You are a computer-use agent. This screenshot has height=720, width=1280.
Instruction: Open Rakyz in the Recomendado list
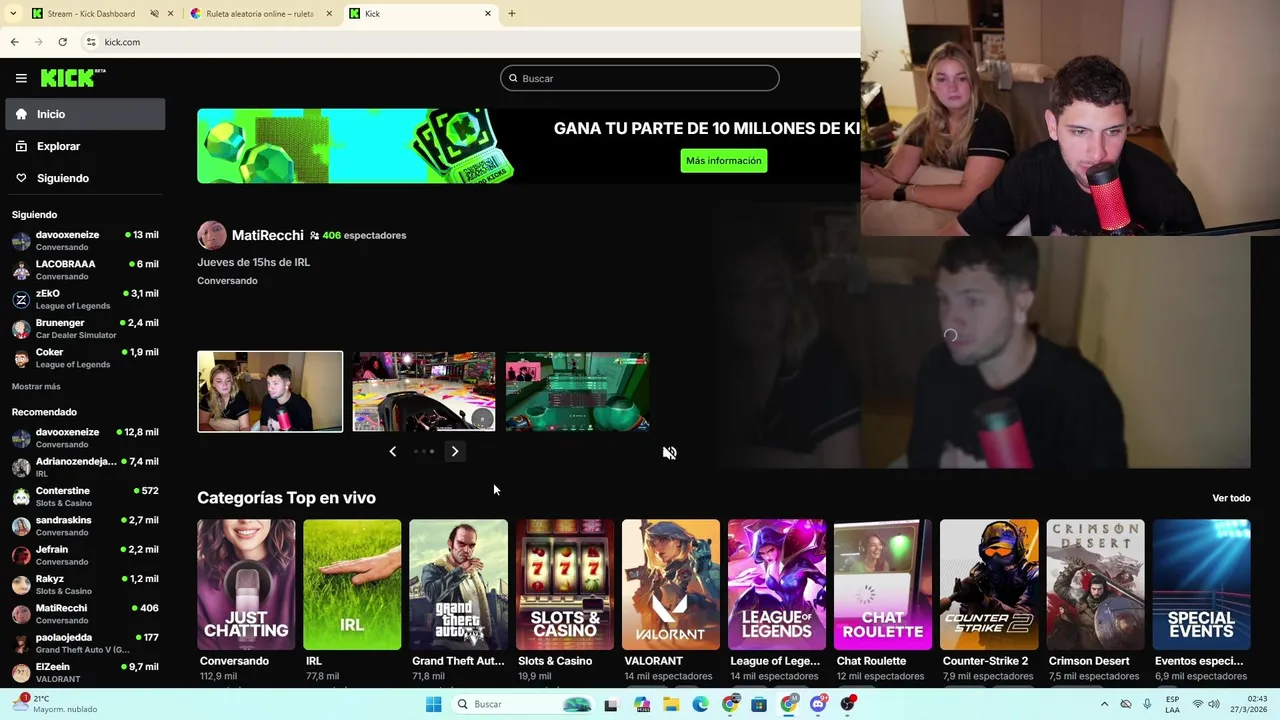(x=85, y=584)
